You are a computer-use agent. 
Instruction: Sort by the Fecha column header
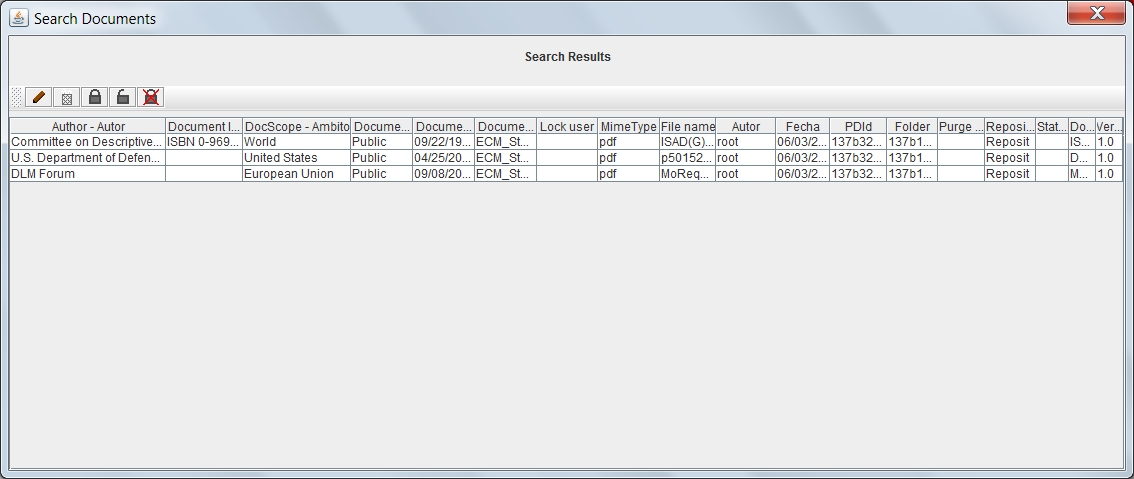tap(803, 127)
